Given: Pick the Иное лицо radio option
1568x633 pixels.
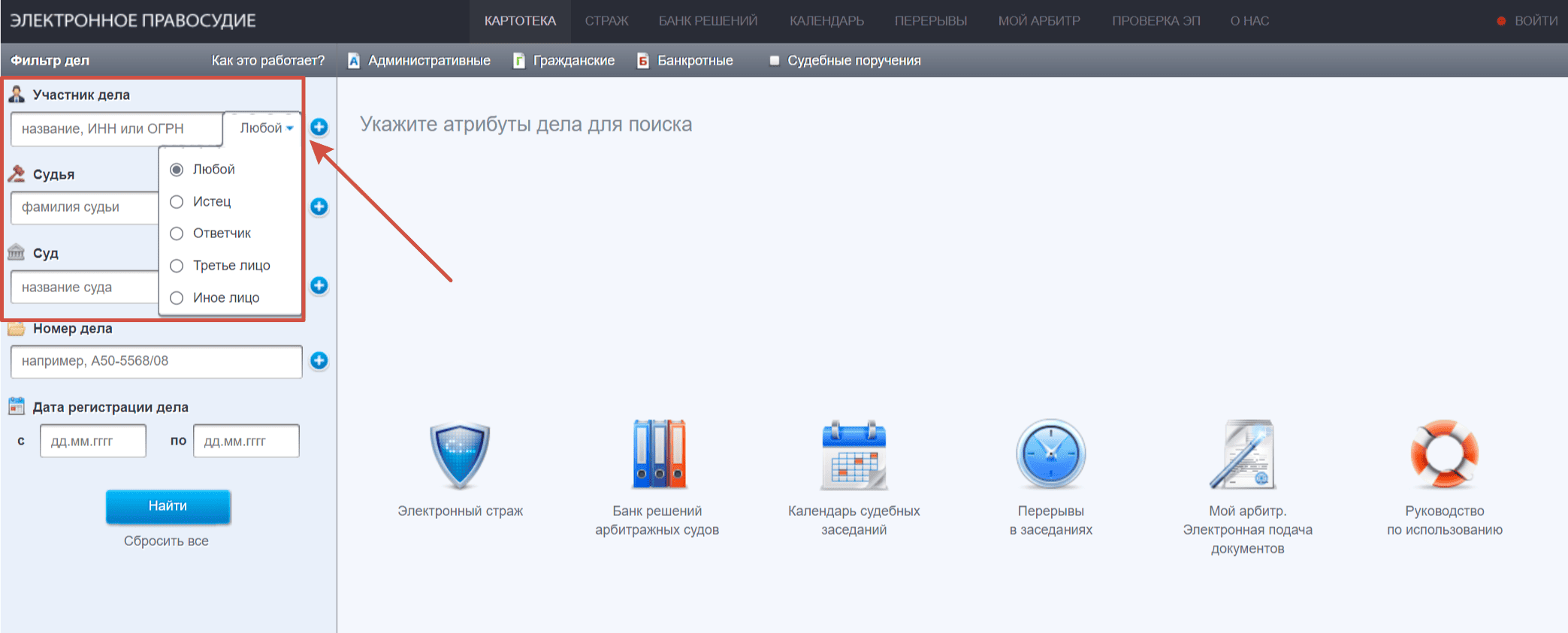Looking at the screenshot, I should click(177, 298).
